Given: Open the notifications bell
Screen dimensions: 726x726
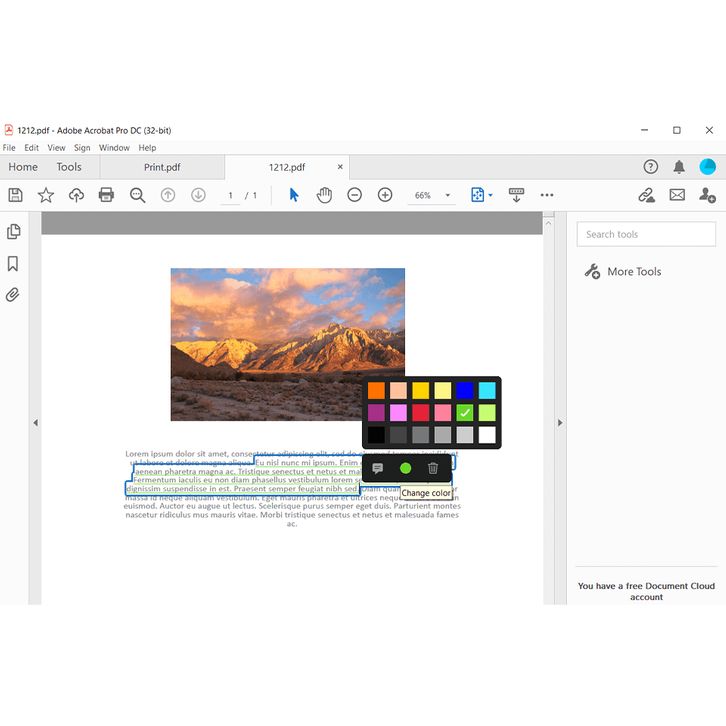Looking at the screenshot, I should (679, 167).
